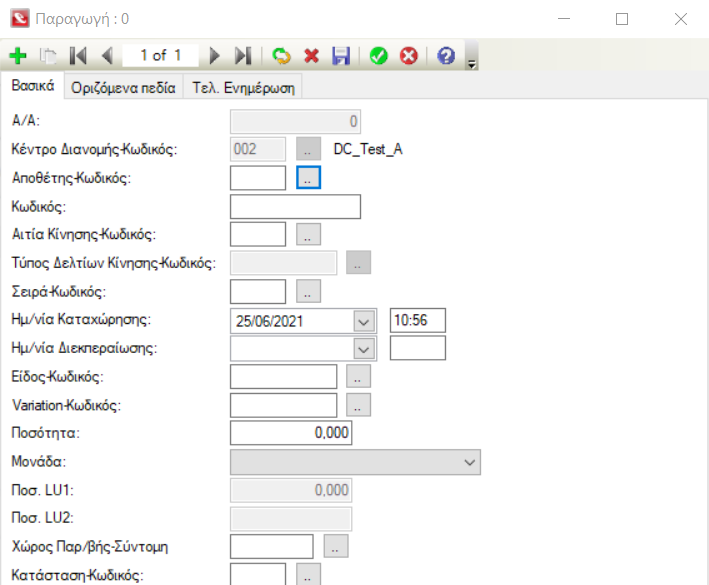The height and width of the screenshot is (585, 709).
Task: Click the copy record toolbar icon
Action: pos(48,56)
